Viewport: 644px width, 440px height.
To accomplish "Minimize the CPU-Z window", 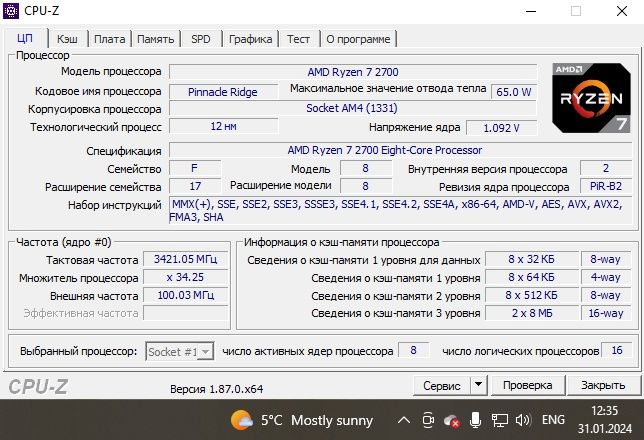I will click(531, 11).
